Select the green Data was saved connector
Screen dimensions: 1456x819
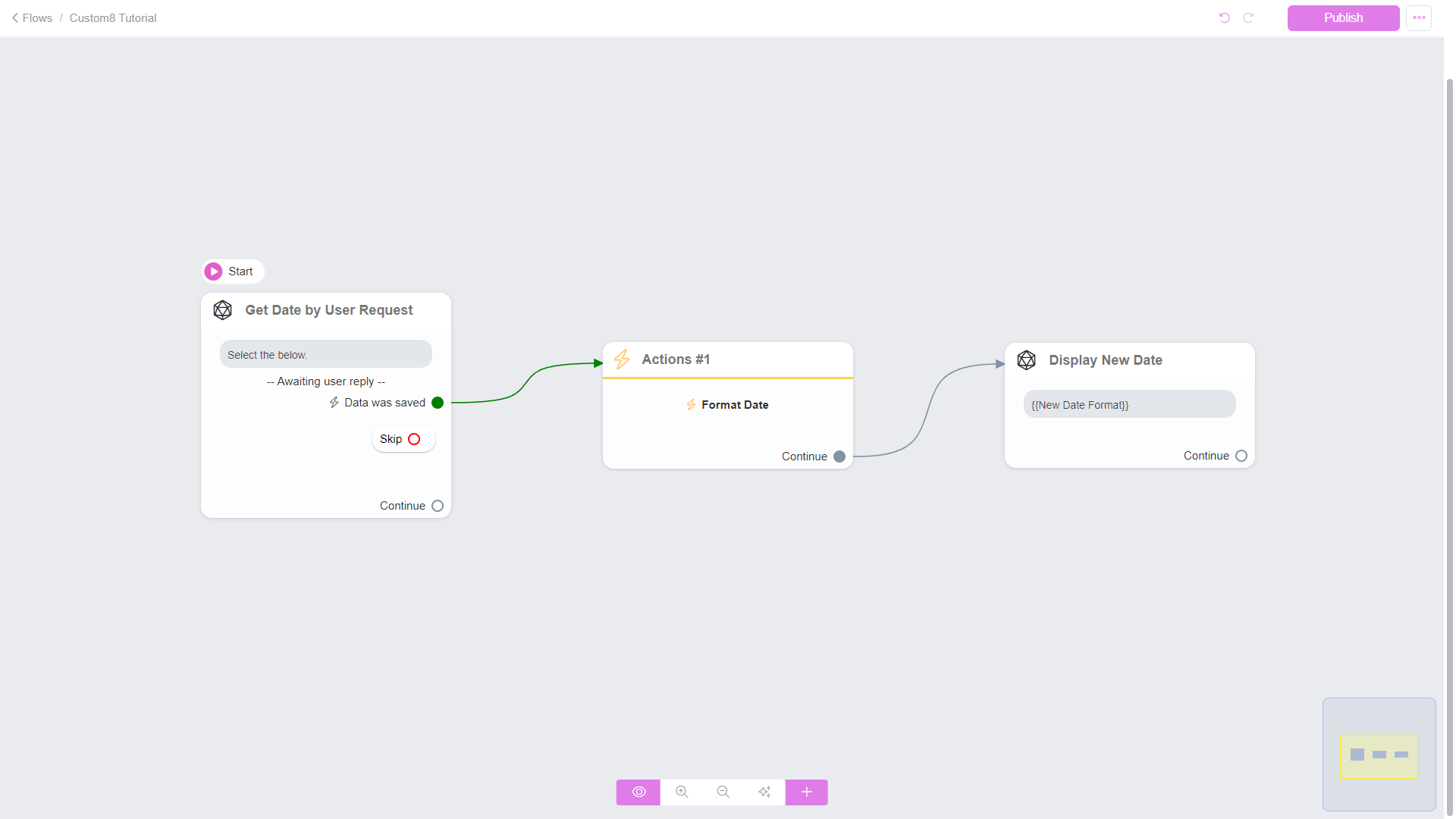[x=438, y=403]
